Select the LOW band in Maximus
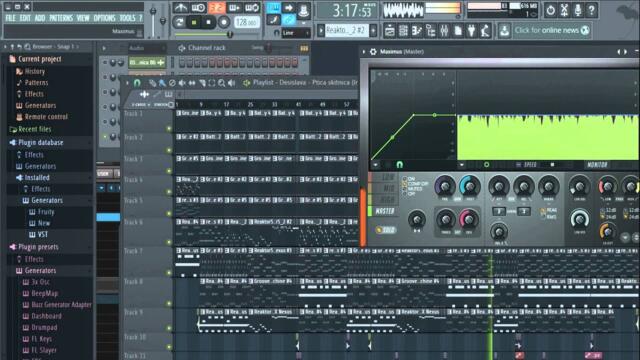Image resolution: width=640 pixels, height=360 pixels. click(382, 177)
